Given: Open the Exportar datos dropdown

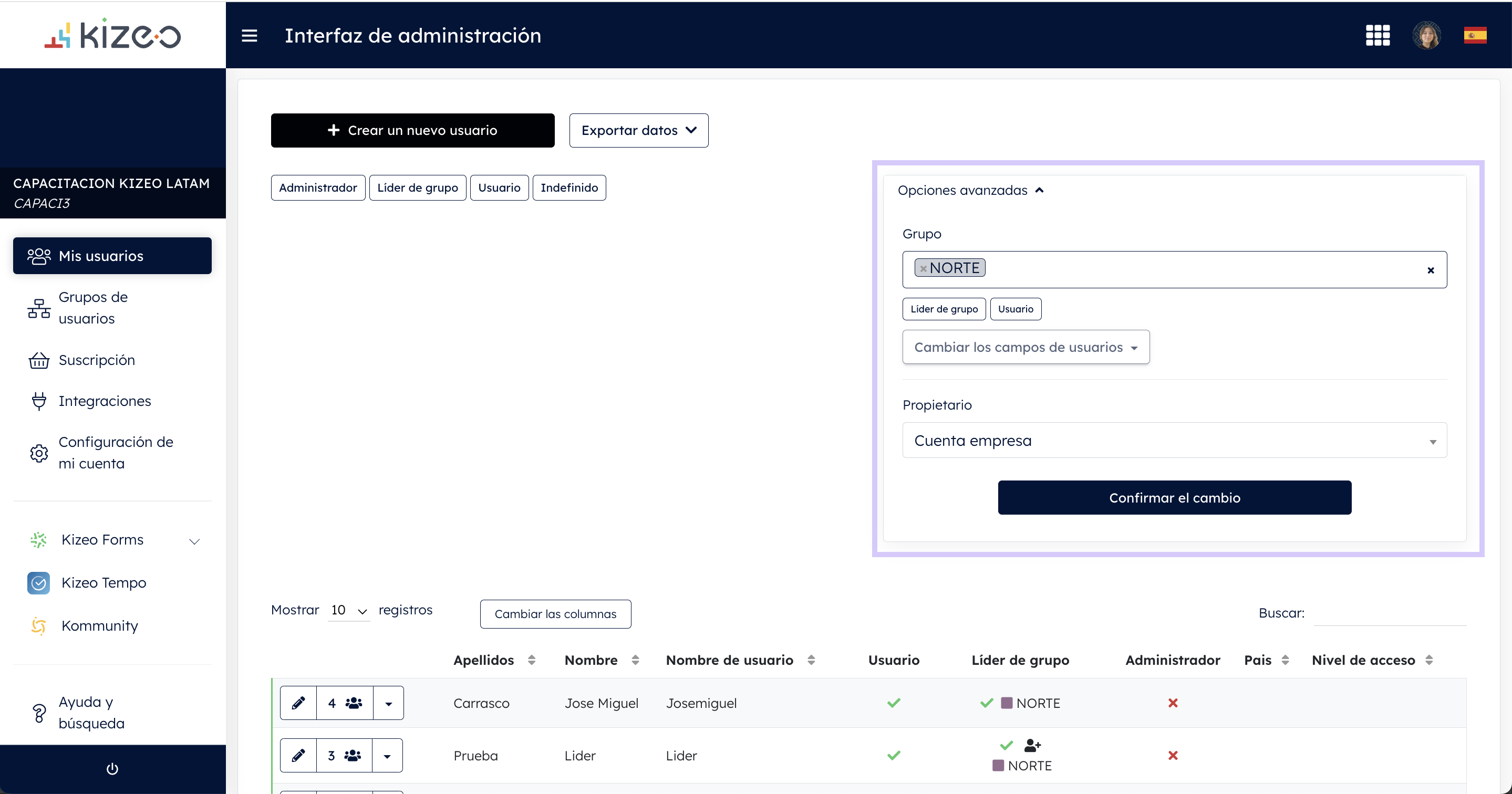Looking at the screenshot, I should 639,130.
